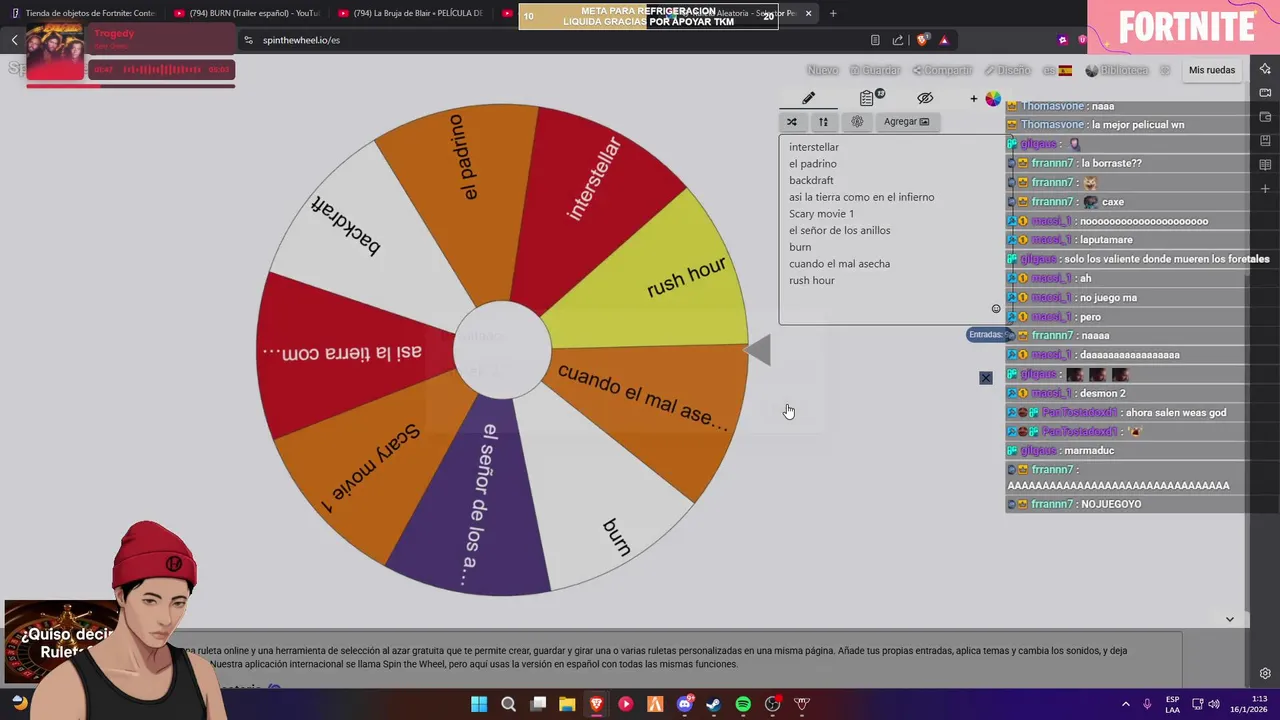Open the entries gear settings button
Screen dimensions: 1280x720
[857, 122]
